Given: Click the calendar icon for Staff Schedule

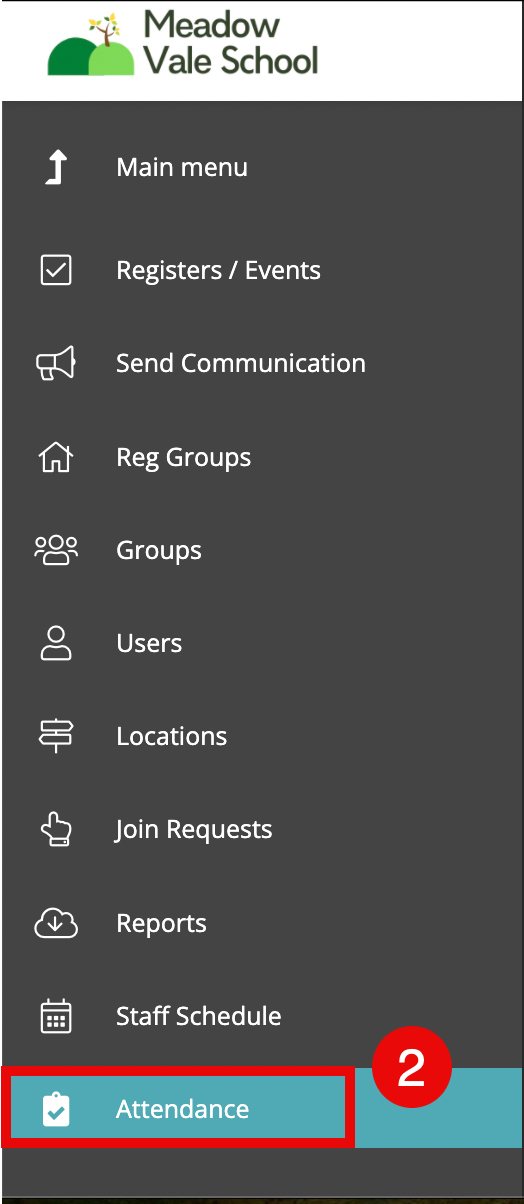Looking at the screenshot, I should 56,1016.
